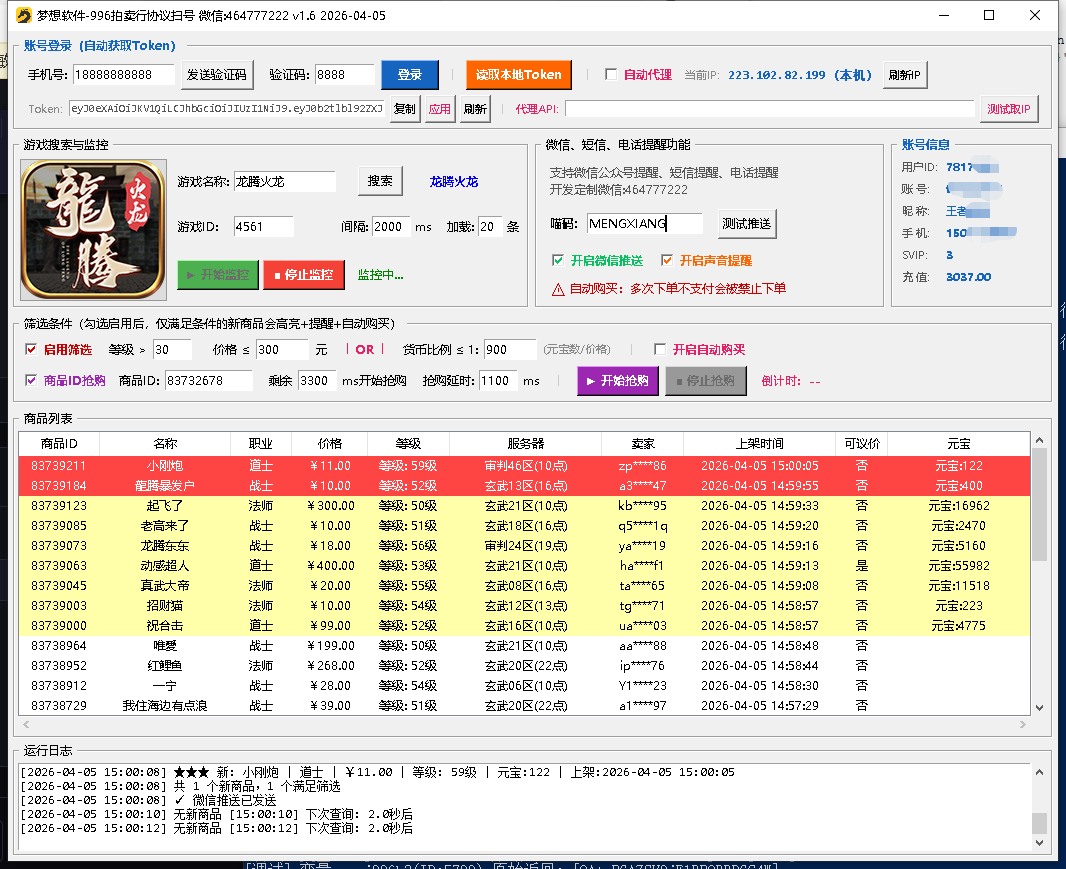Image resolution: width=1066 pixels, height=869 pixels.
Task: Click the 测试取IP button
Action: tap(1009, 109)
